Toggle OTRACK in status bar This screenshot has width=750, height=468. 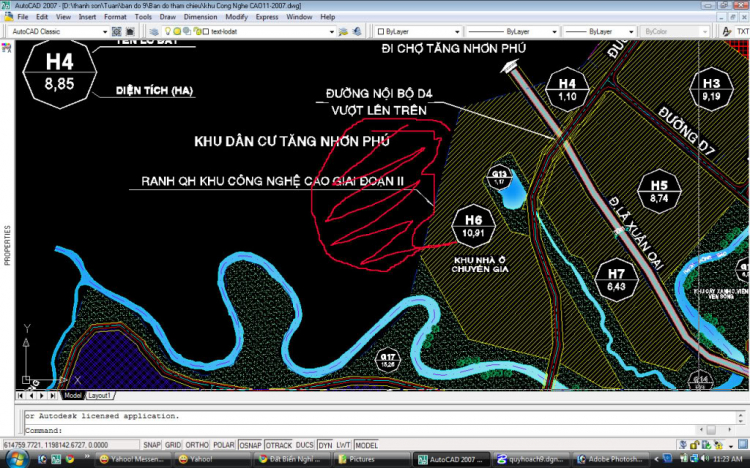pyautogui.click(x=279, y=445)
